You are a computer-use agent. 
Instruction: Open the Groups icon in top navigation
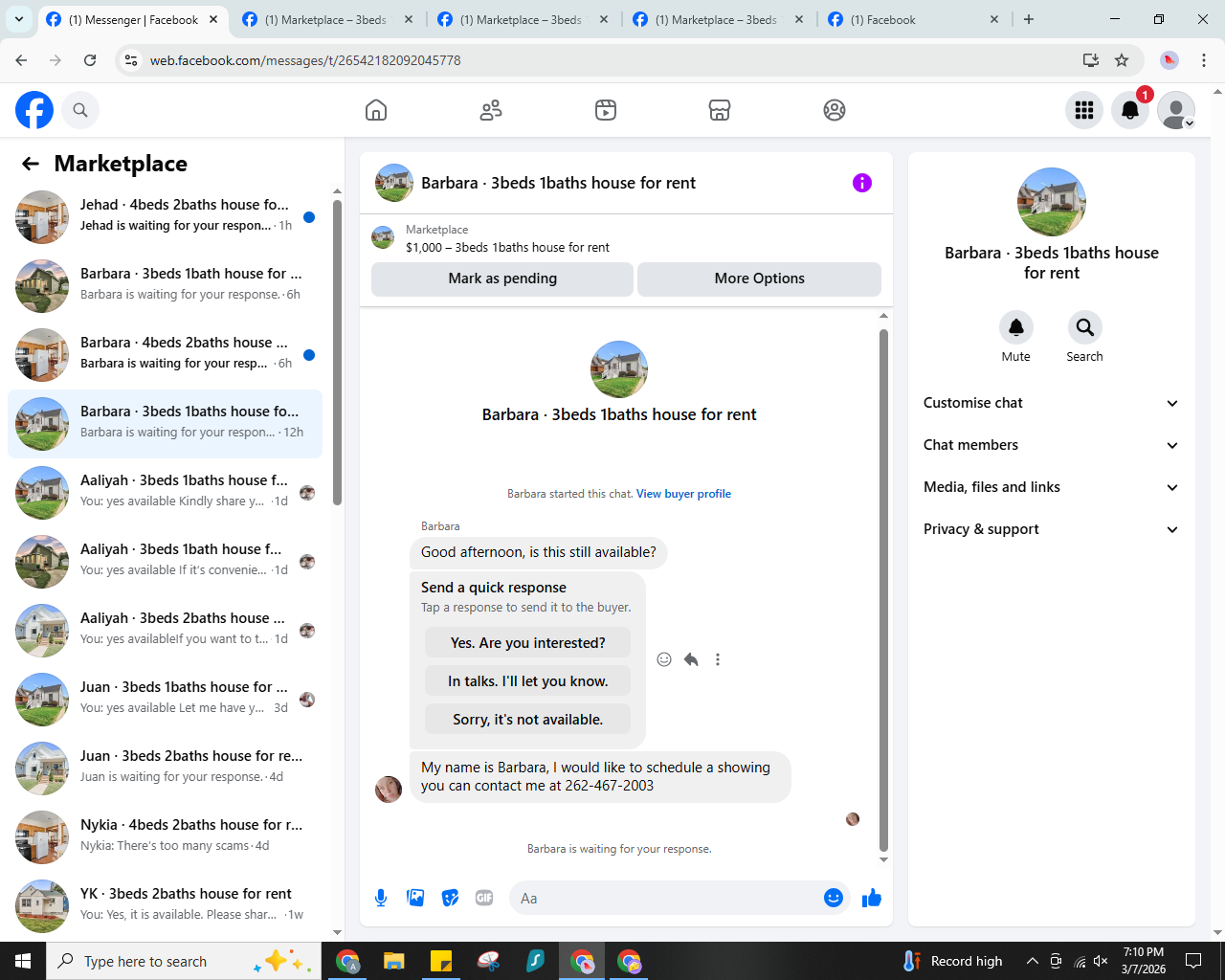pyautogui.click(x=835, y=110)
